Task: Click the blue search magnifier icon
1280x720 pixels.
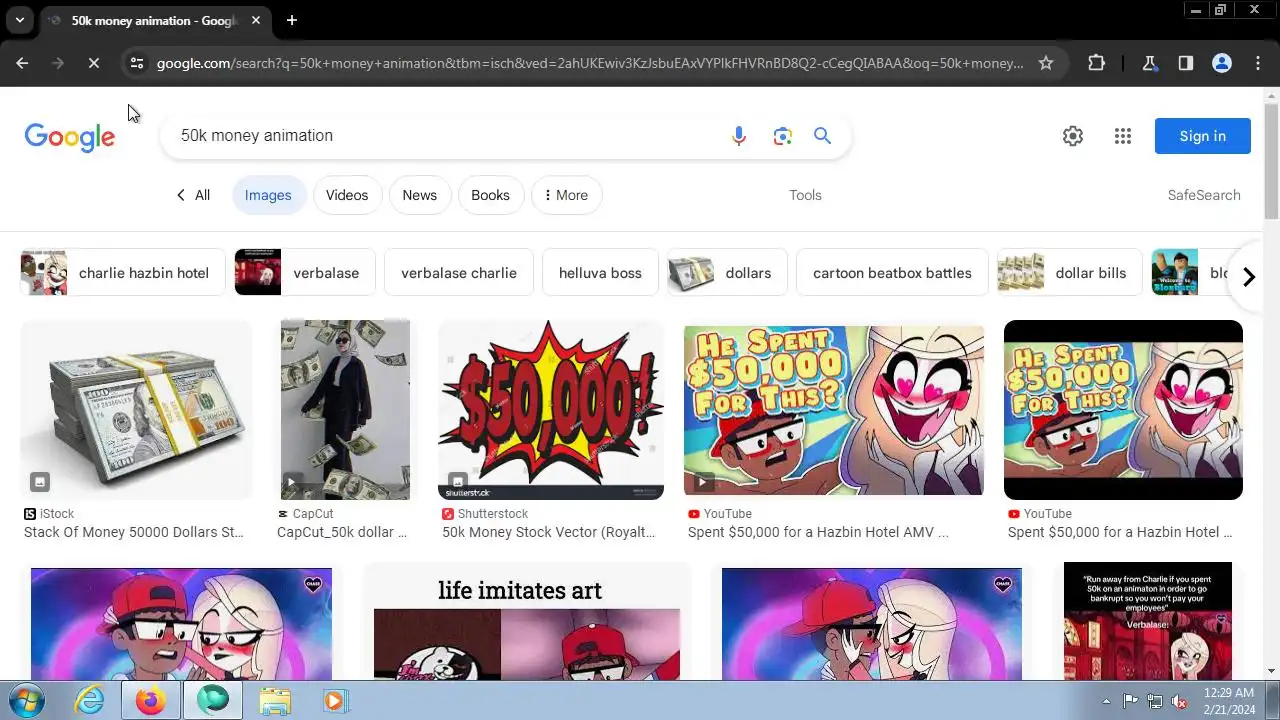Action: pos(822,135)
